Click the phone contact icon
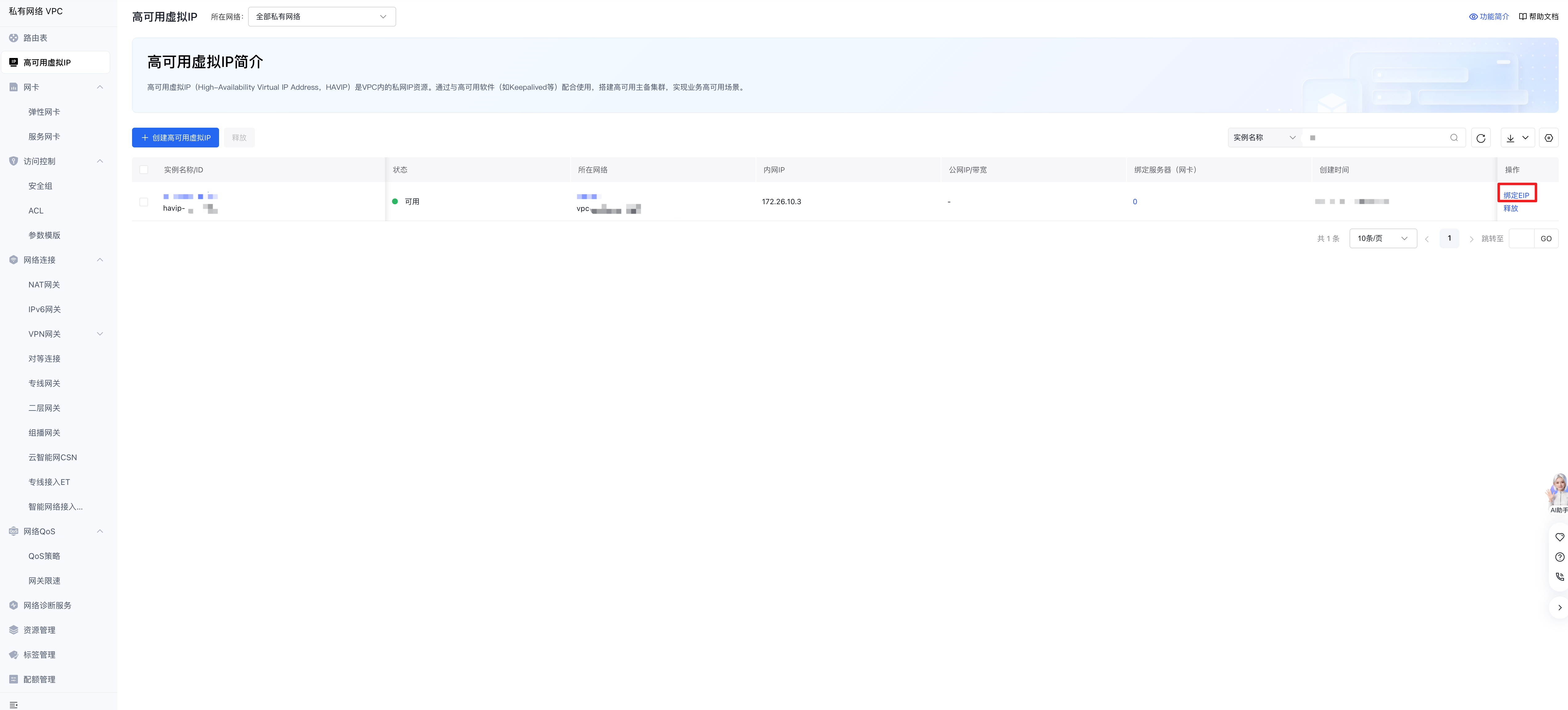Image resolution: width=1568 pixels, height=710 pixels. (x=1559, y=576)
